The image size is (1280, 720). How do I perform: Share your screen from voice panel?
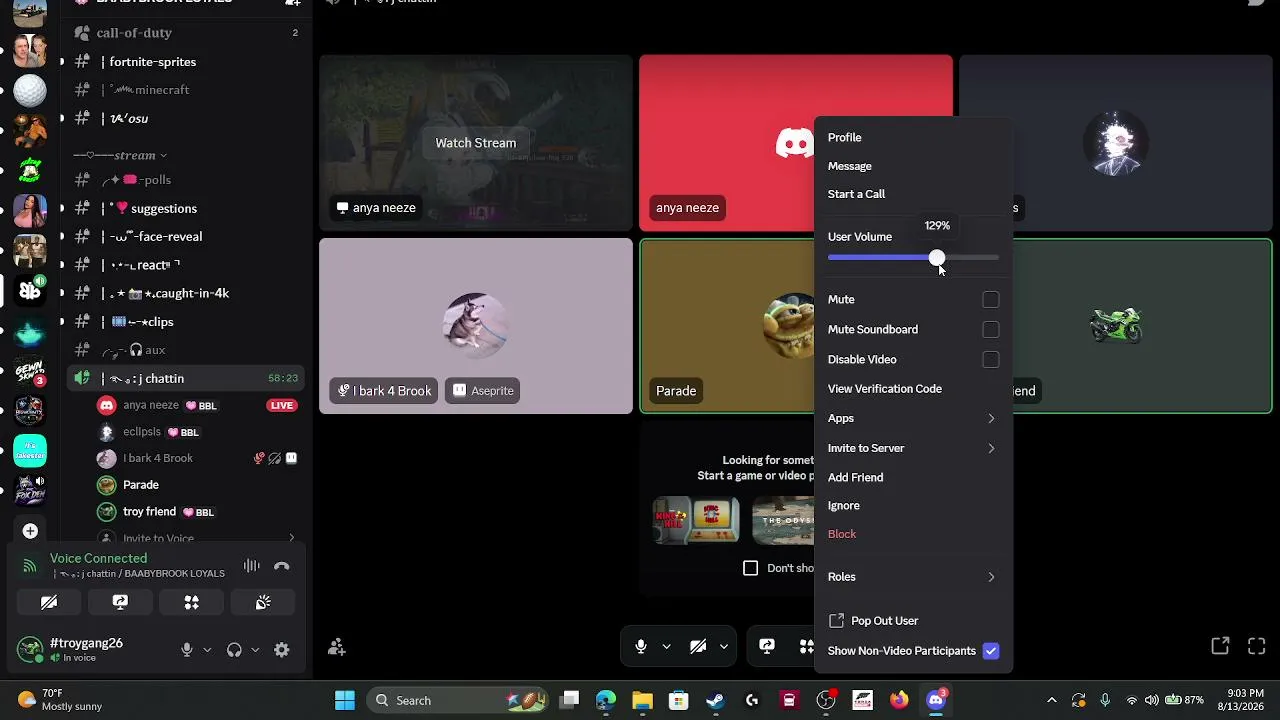click(x=120, y=602)
